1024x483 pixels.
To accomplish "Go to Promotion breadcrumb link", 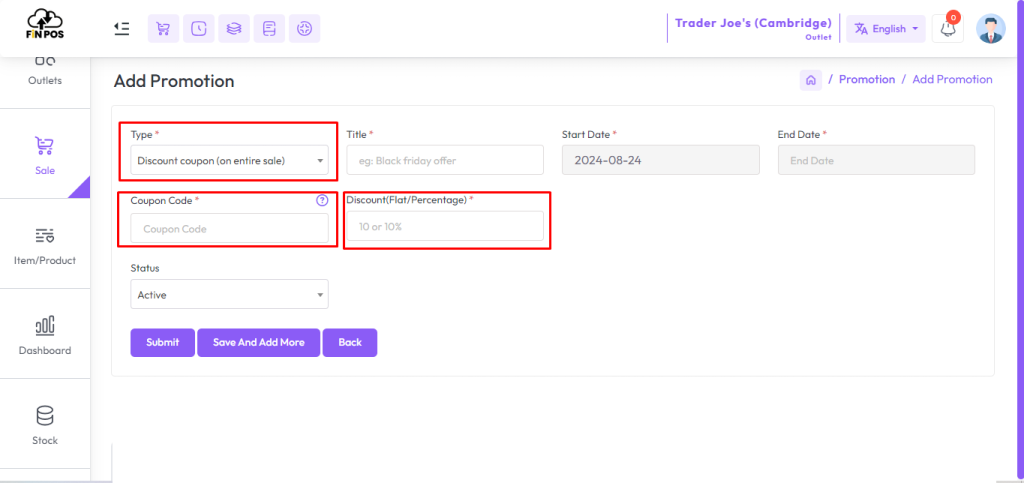I will point(867,80).
